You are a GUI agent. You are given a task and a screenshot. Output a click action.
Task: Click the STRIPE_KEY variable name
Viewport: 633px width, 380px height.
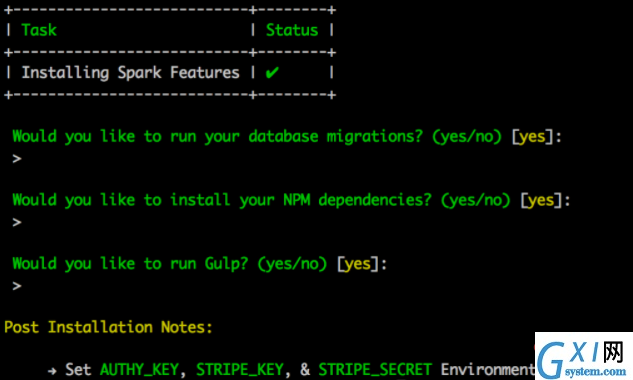(240, 370)
